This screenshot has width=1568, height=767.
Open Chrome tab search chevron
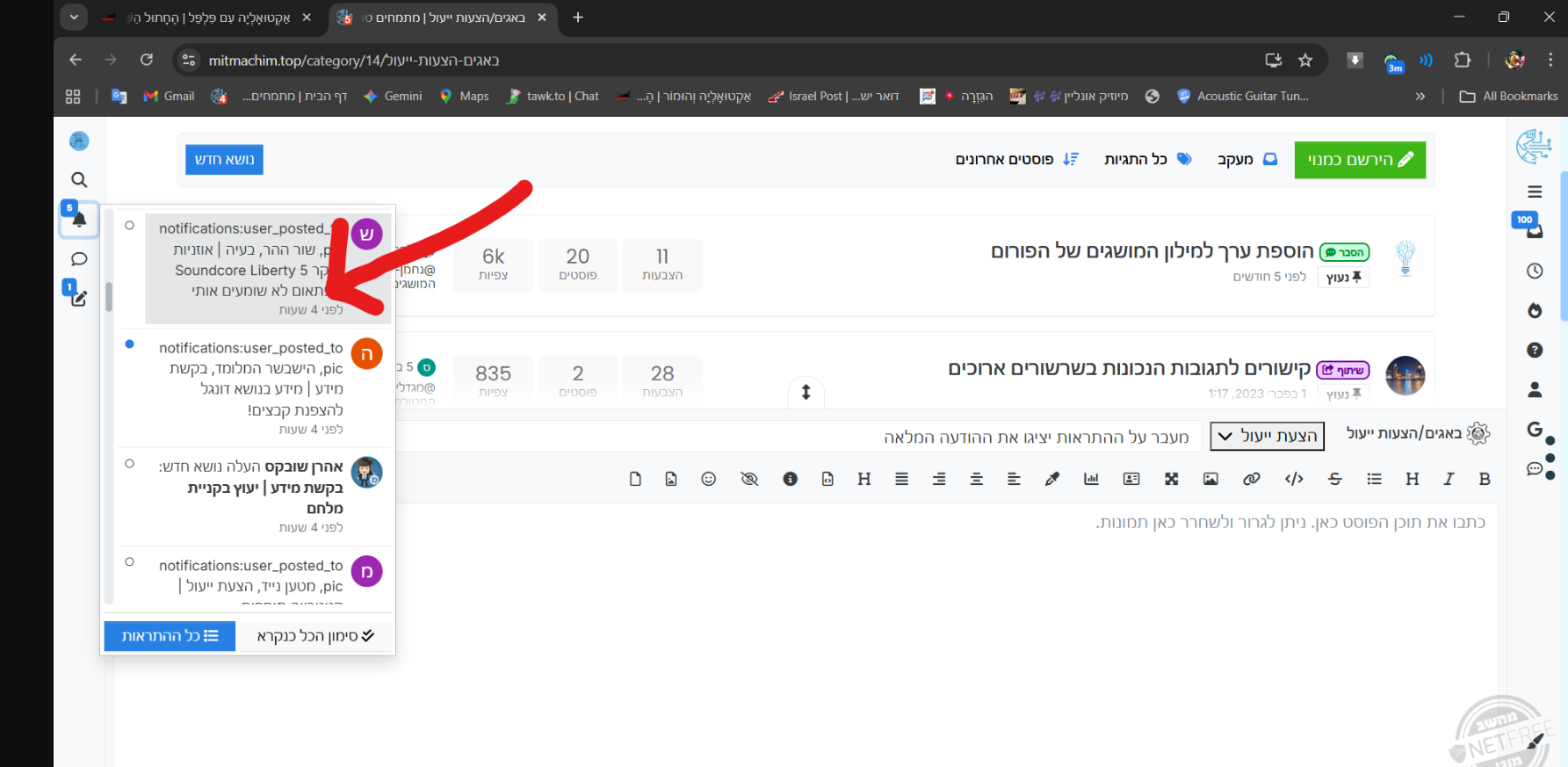pos(74,17)
